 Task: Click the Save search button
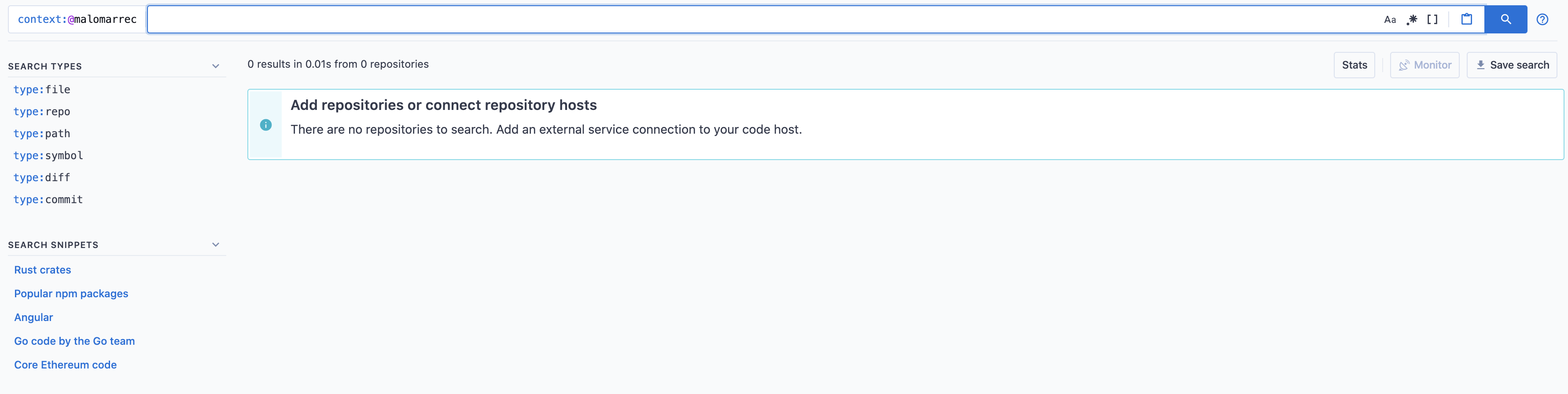click(x=1511, y=65)
